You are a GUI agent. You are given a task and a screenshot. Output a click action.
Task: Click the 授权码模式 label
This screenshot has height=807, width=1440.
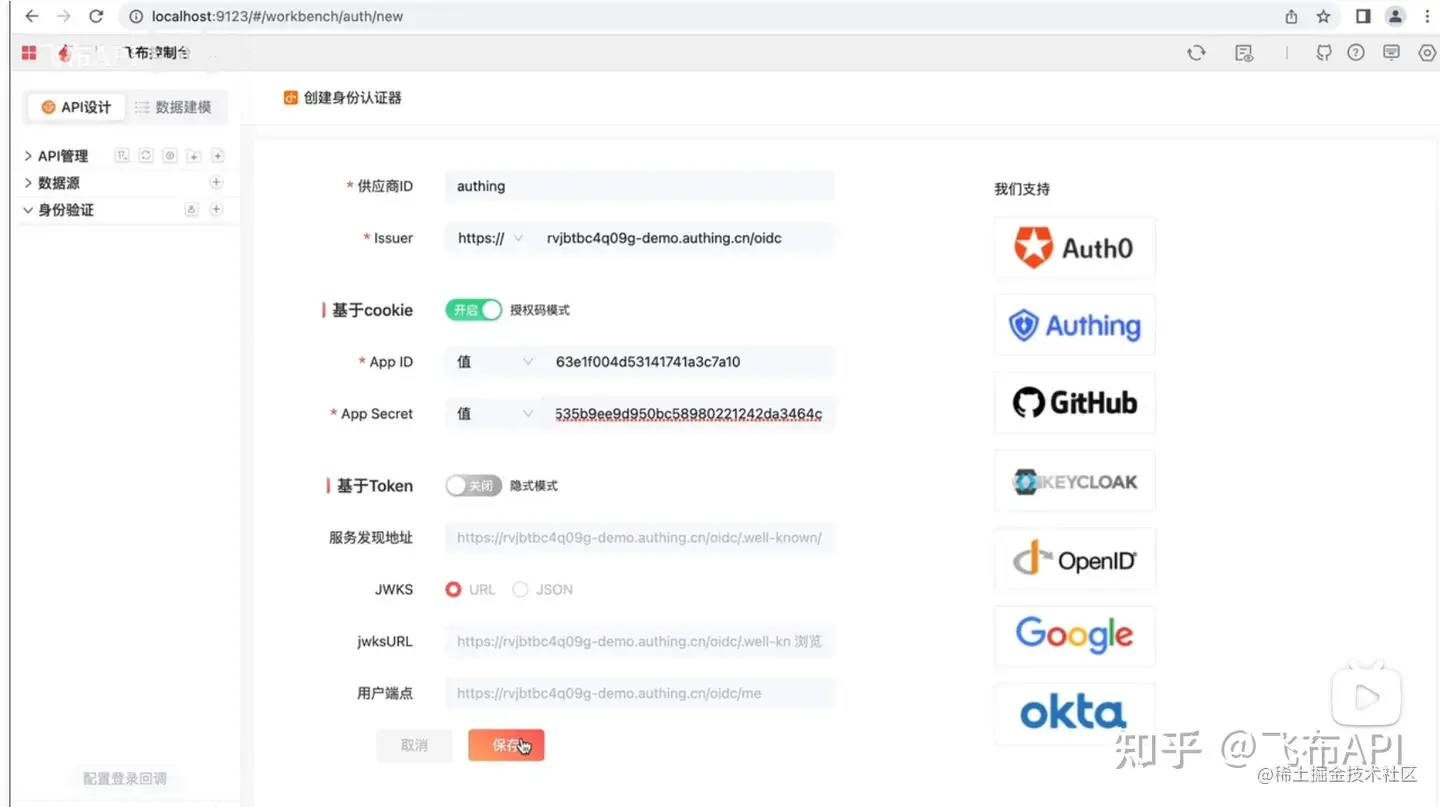click(x=540, y=311)
